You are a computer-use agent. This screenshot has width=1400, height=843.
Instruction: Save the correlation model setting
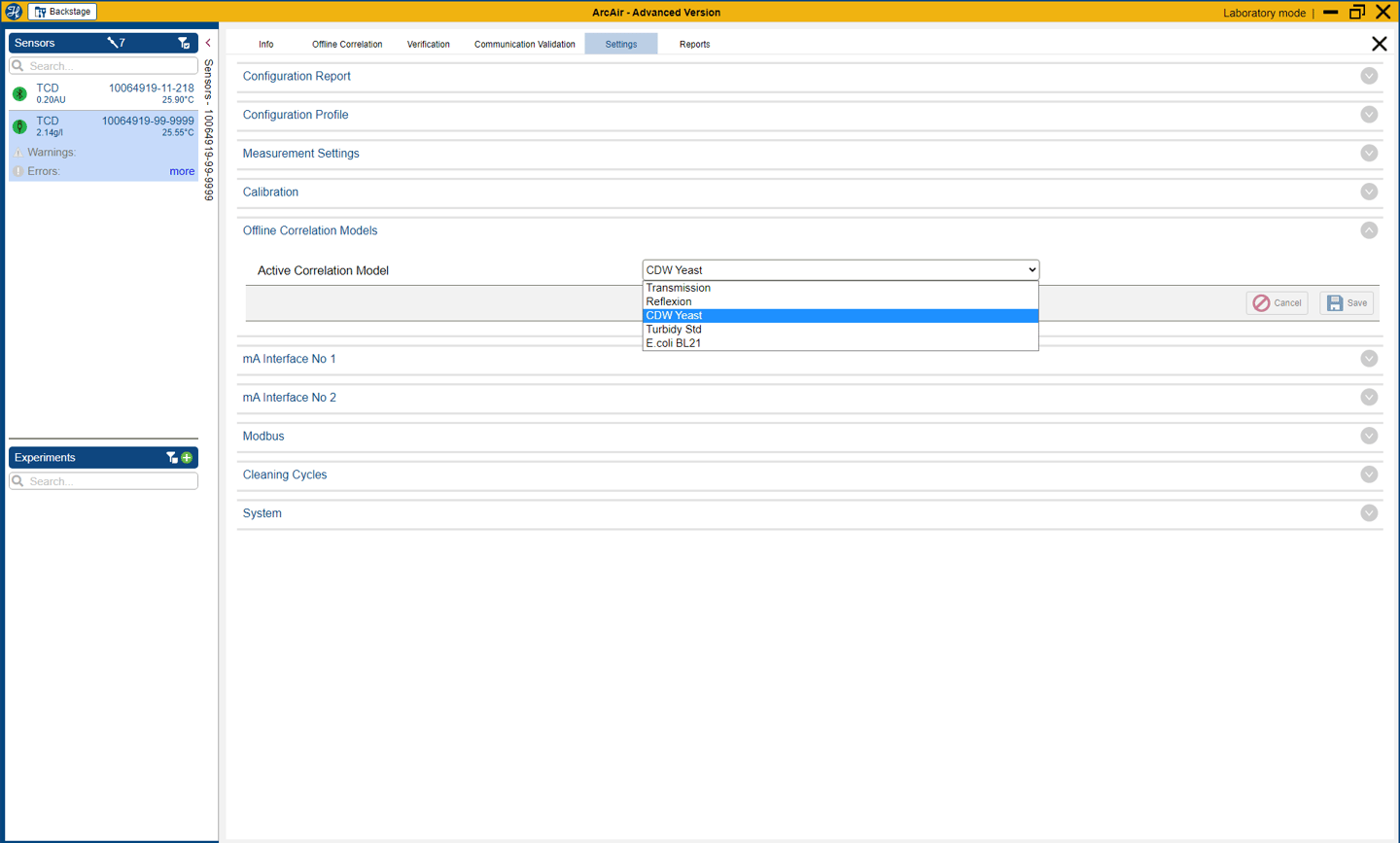click(1347, 303)
